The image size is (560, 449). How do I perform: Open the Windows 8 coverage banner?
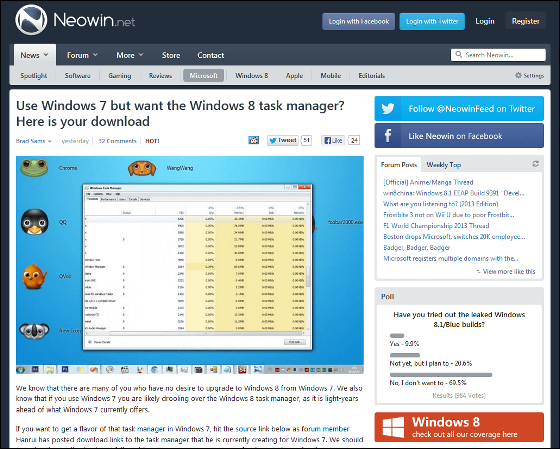(459, 427)
